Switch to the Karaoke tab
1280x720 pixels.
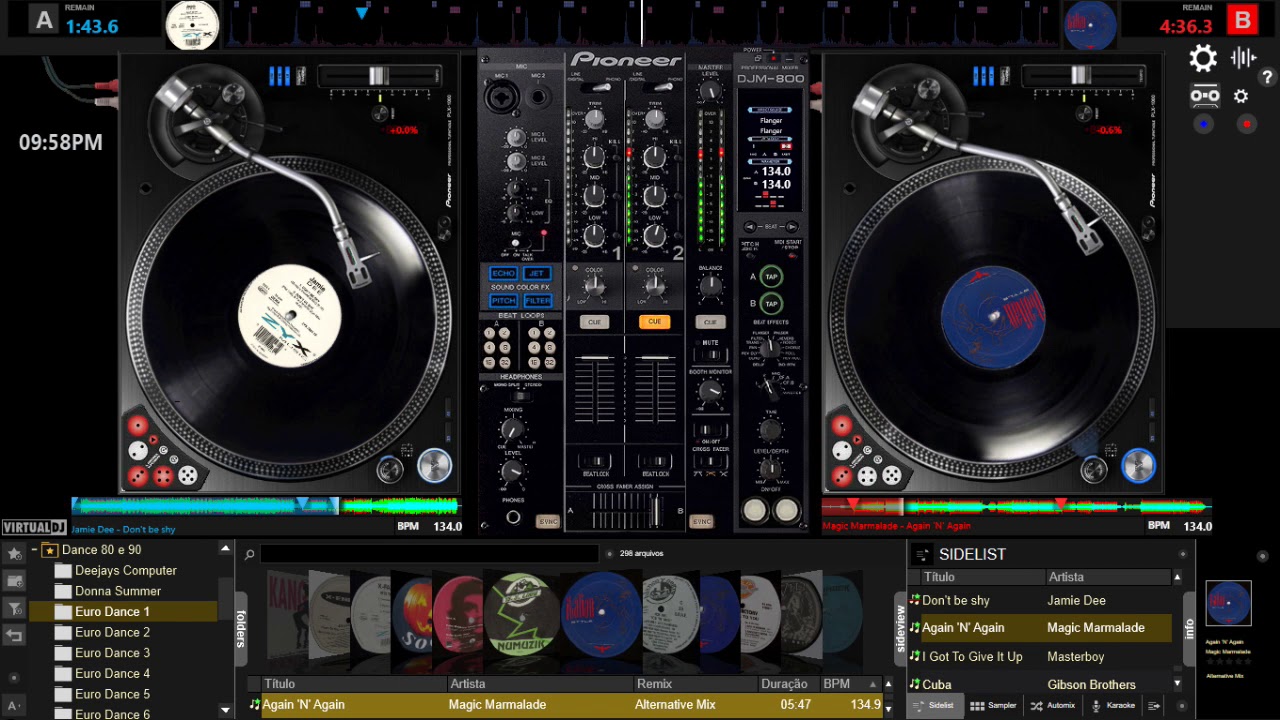click(x=1113, y=705)
